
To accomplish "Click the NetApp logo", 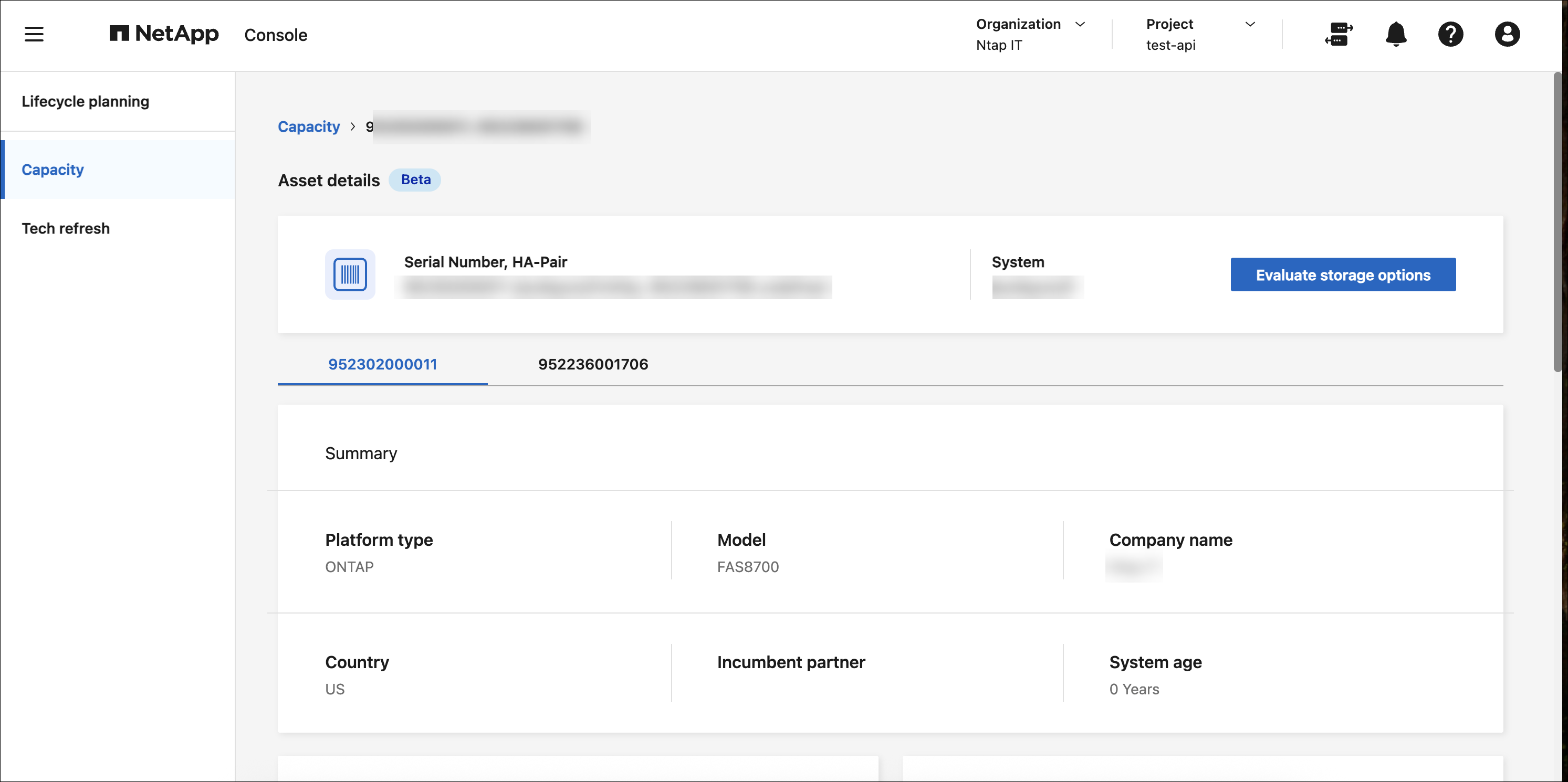I will pyautogui.click(x=164, y=34).
